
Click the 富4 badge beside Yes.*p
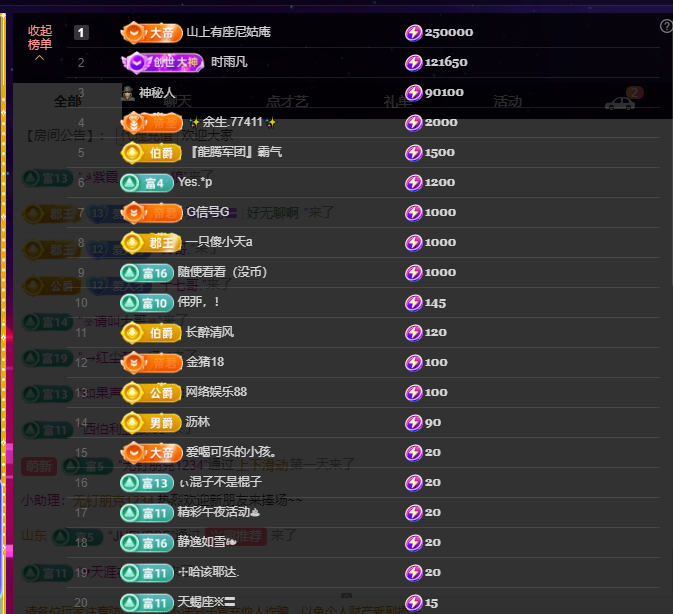click(x=147, y=183)
